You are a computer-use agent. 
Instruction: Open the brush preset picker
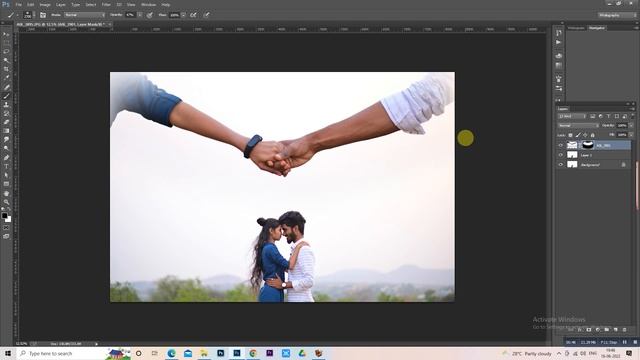coord(29,15)
